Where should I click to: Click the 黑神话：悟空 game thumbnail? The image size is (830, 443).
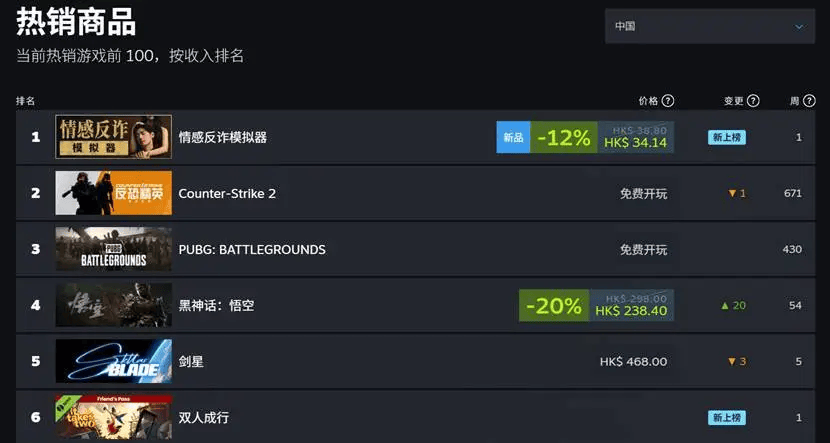coord(113,305)
